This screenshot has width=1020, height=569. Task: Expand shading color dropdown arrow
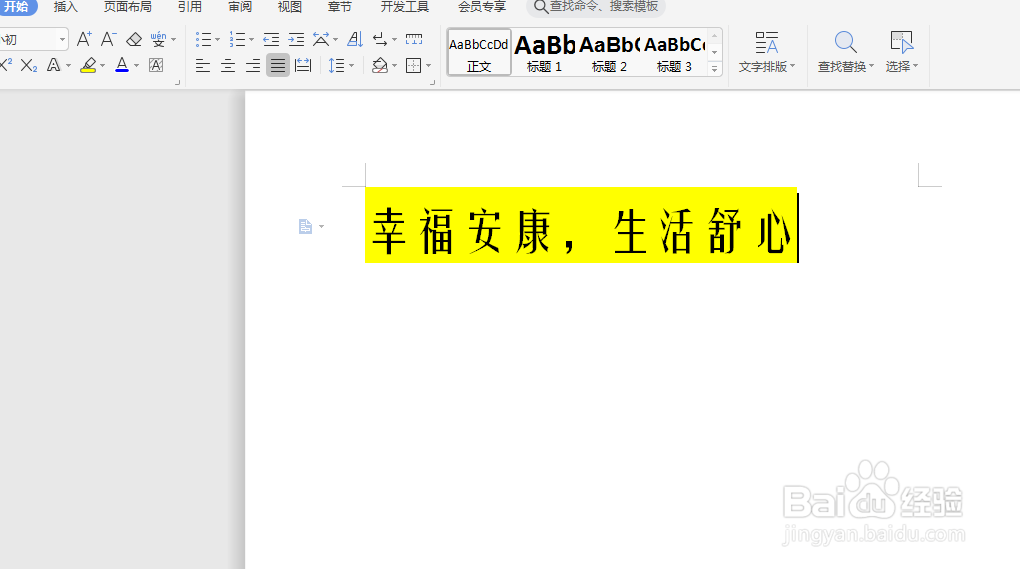pyautogui.click(x=394, y=66)
